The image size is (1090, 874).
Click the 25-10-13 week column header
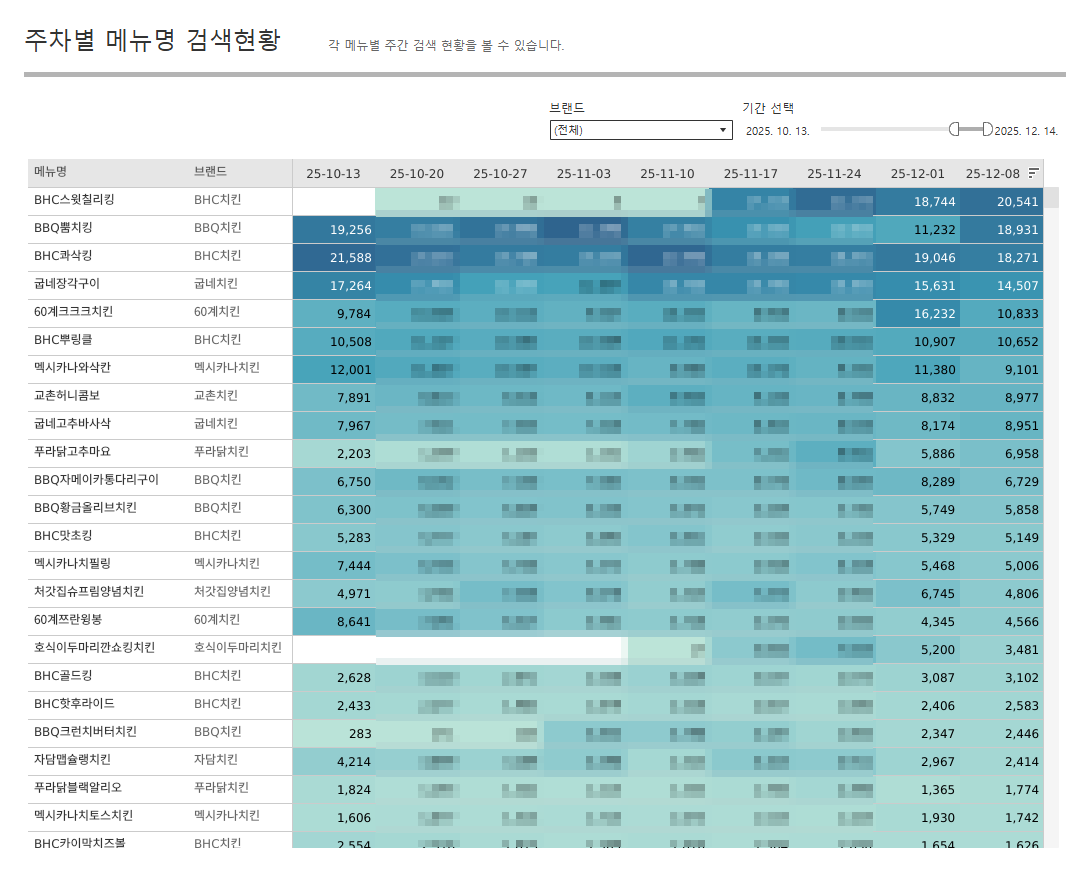pyautogui.click(x=333, y=174)
